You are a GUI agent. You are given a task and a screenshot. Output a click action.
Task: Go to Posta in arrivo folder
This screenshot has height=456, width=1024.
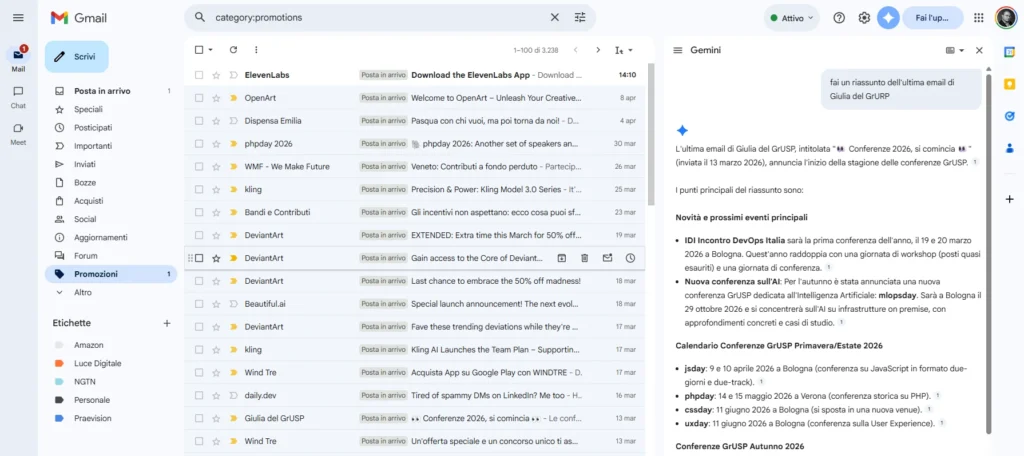tap(102, 91)
